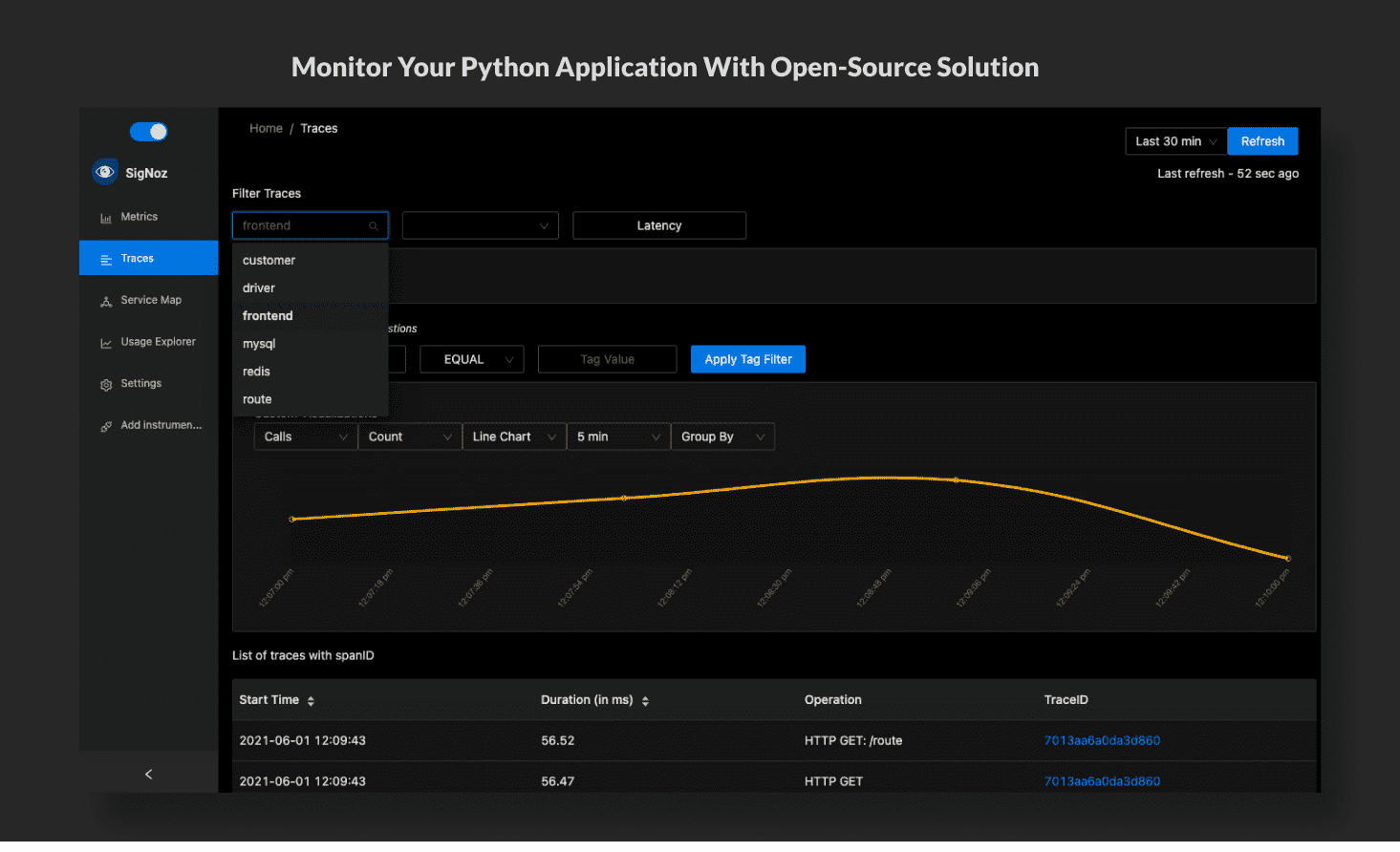Sort traces by Start Time
Screen dimensions: 1400x852
pyautogui.click(x=311, y=701)
